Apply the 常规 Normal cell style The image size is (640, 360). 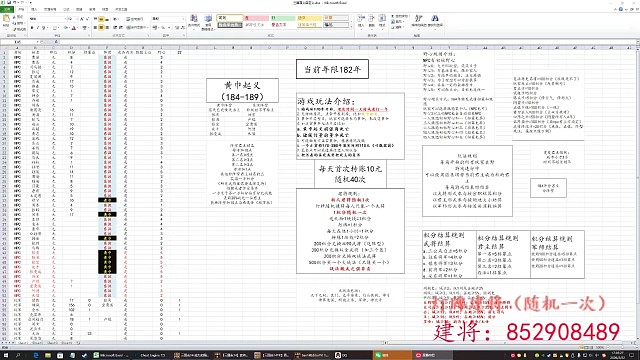point(230,18)
